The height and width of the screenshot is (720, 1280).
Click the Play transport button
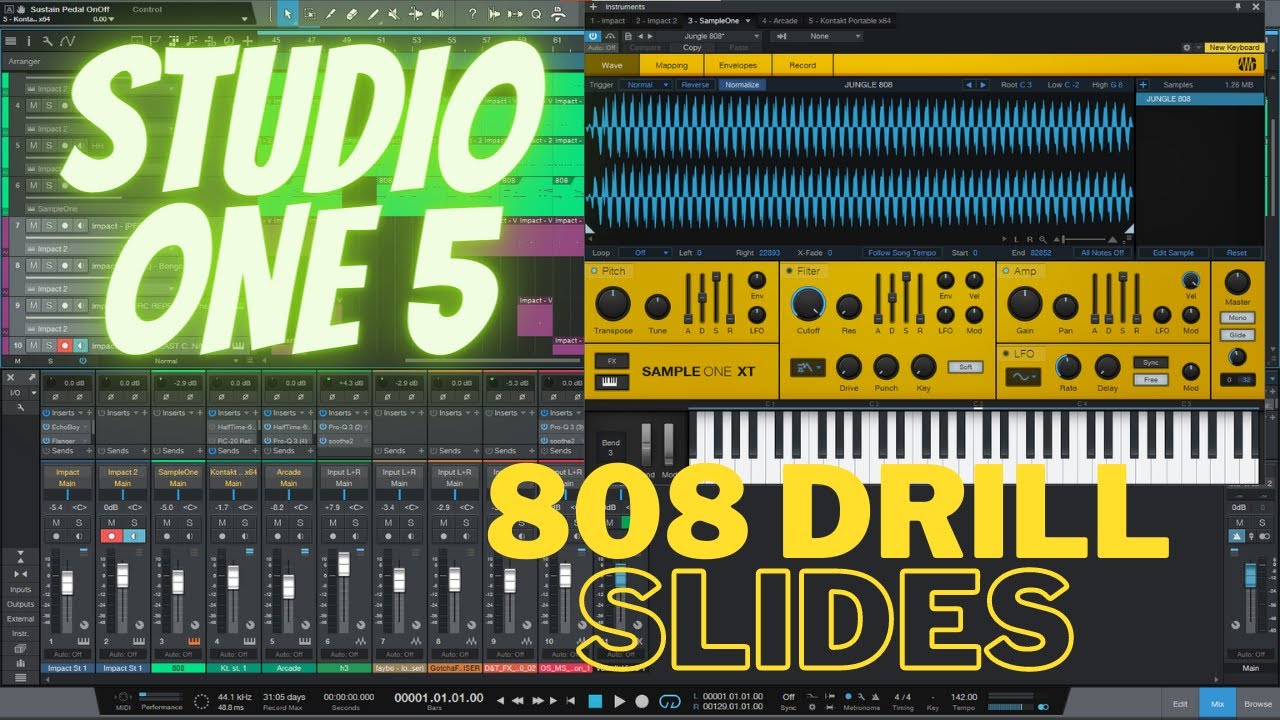(x=619, y=701)
